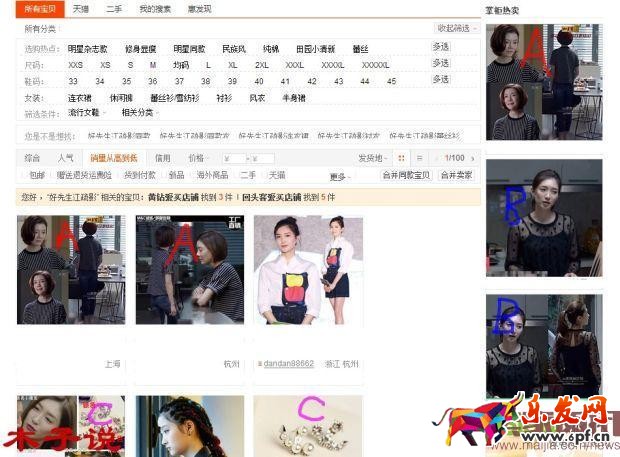Viewport: 620px width, 457px height.
Task: Filter by 蕾丝 in 选购热点 row
Action: [360, 49]
